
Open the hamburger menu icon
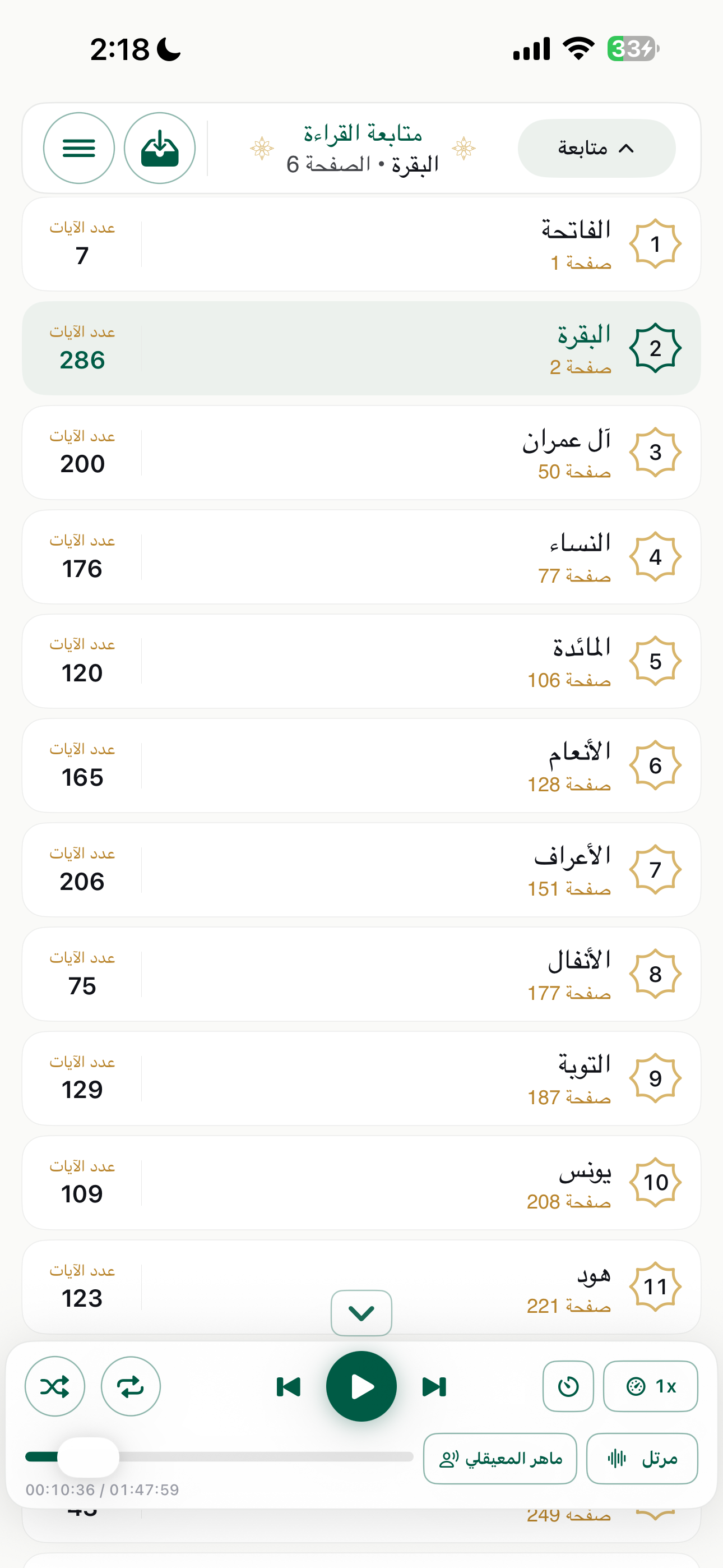point(79,148)
